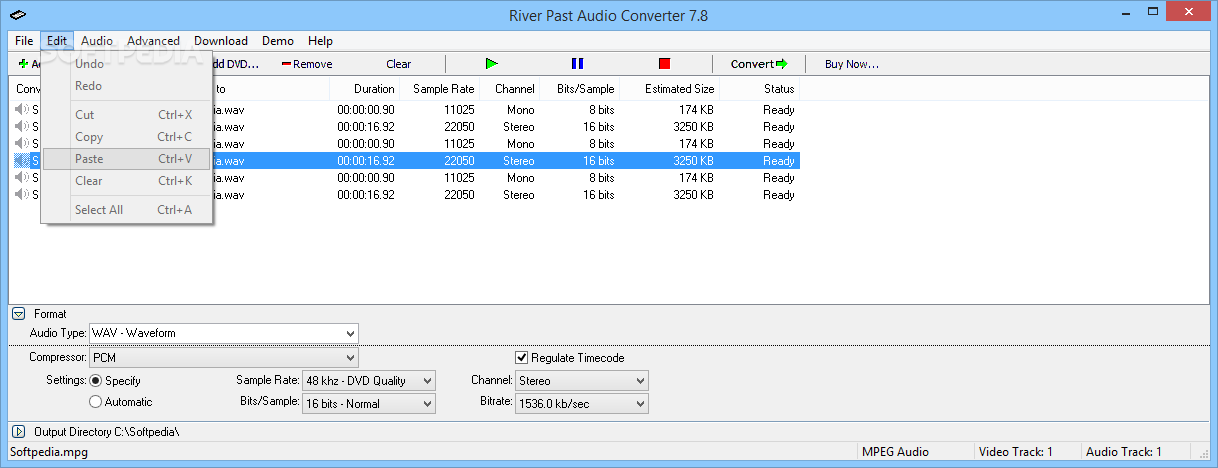Close the open Edit menu
Screen dimensions: 1218x468
point(57,41)
